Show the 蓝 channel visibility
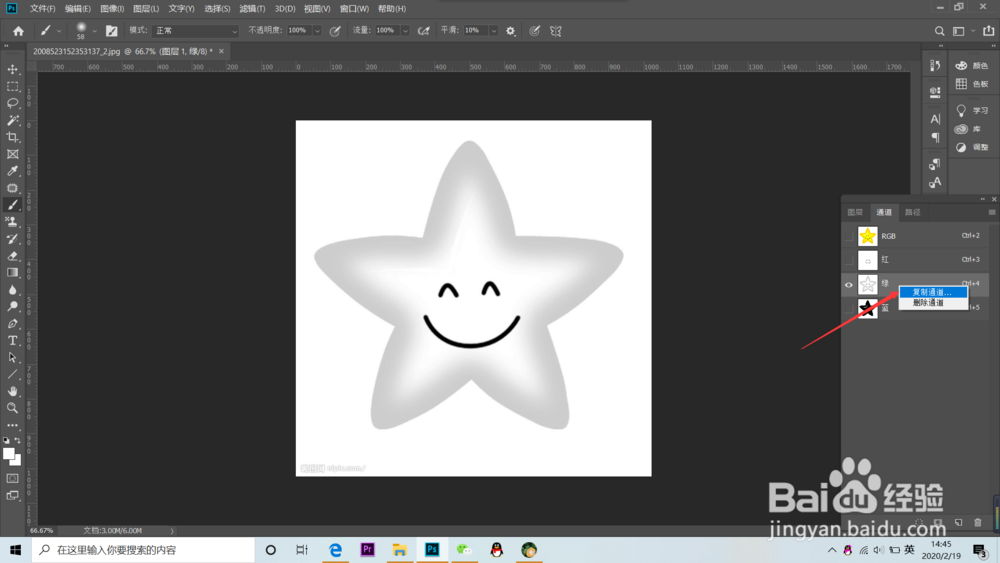This screenshot has width=1000, height=563. point(848,308)
